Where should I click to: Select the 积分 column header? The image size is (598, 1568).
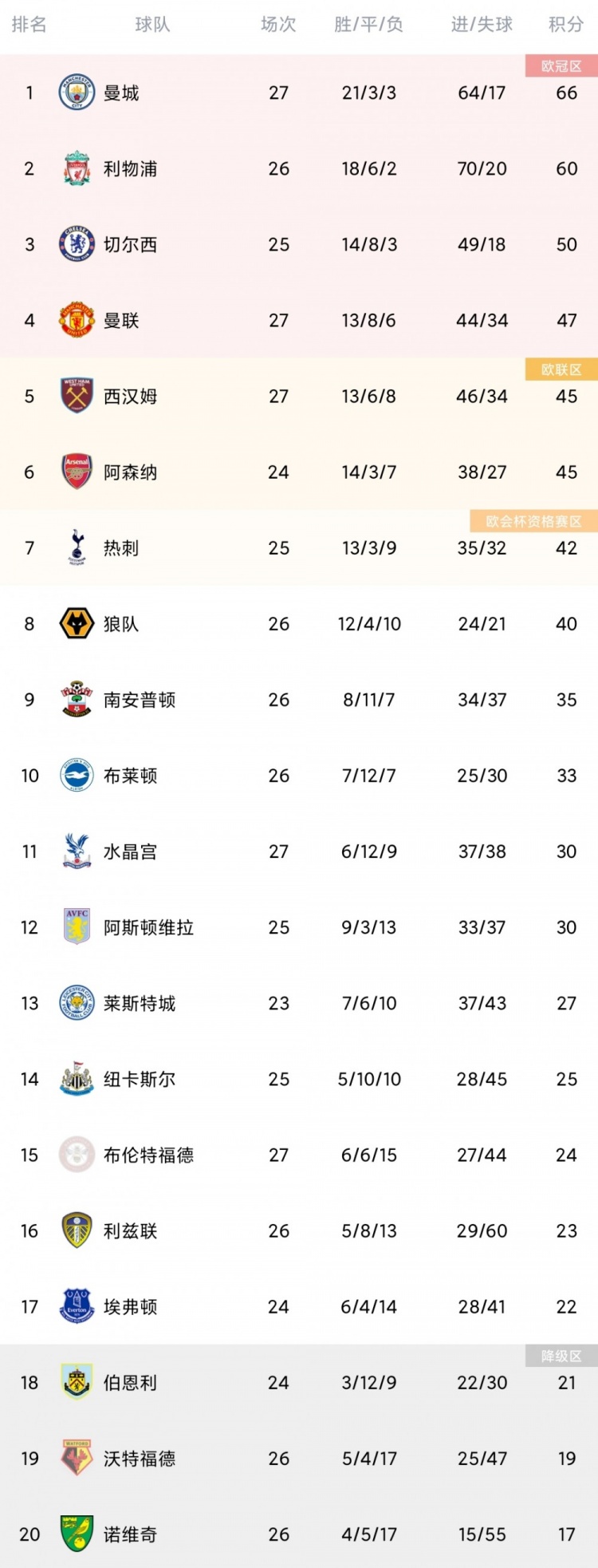[x=566, y=25]
